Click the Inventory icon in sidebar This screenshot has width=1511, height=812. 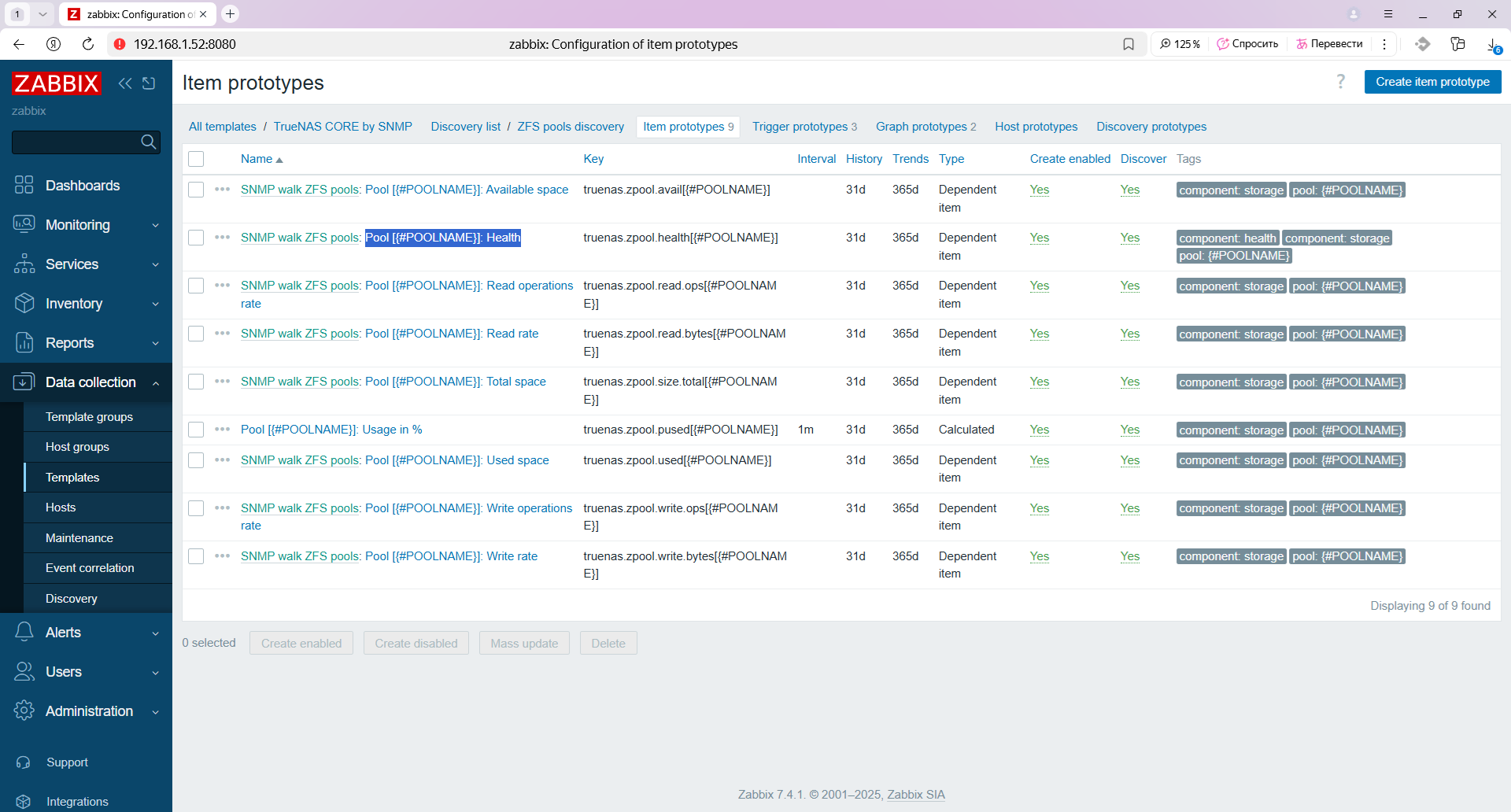pyautogui.click(x=24, y=303)
